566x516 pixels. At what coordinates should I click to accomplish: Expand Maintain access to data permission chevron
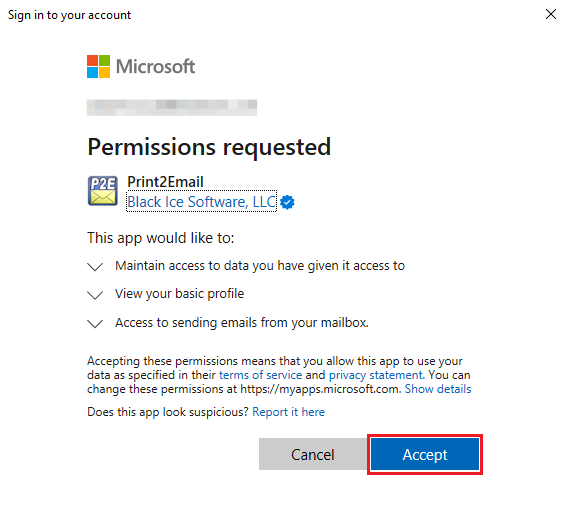pos(95,266)
